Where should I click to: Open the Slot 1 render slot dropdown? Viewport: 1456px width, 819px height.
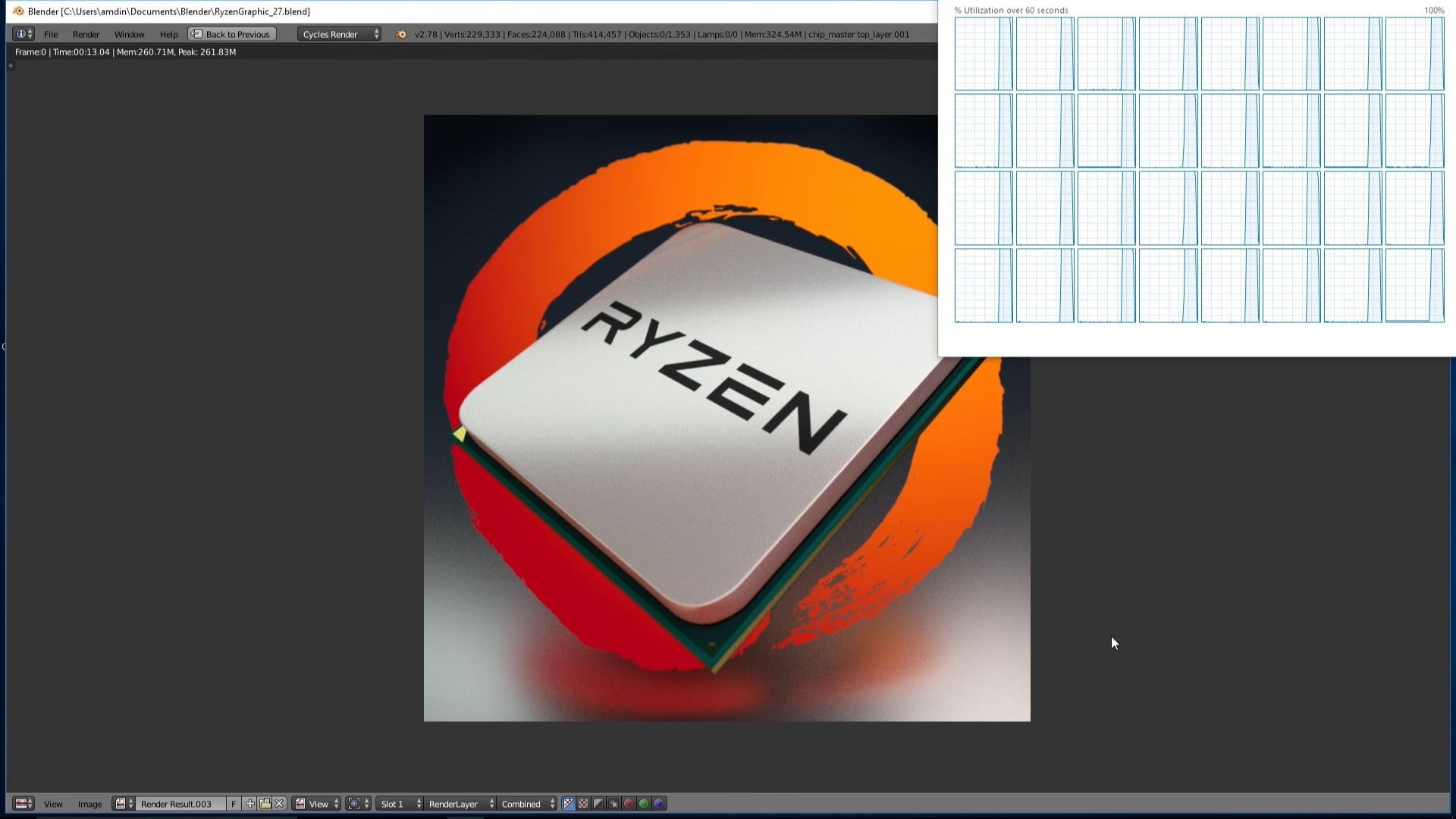click(400, 804)
